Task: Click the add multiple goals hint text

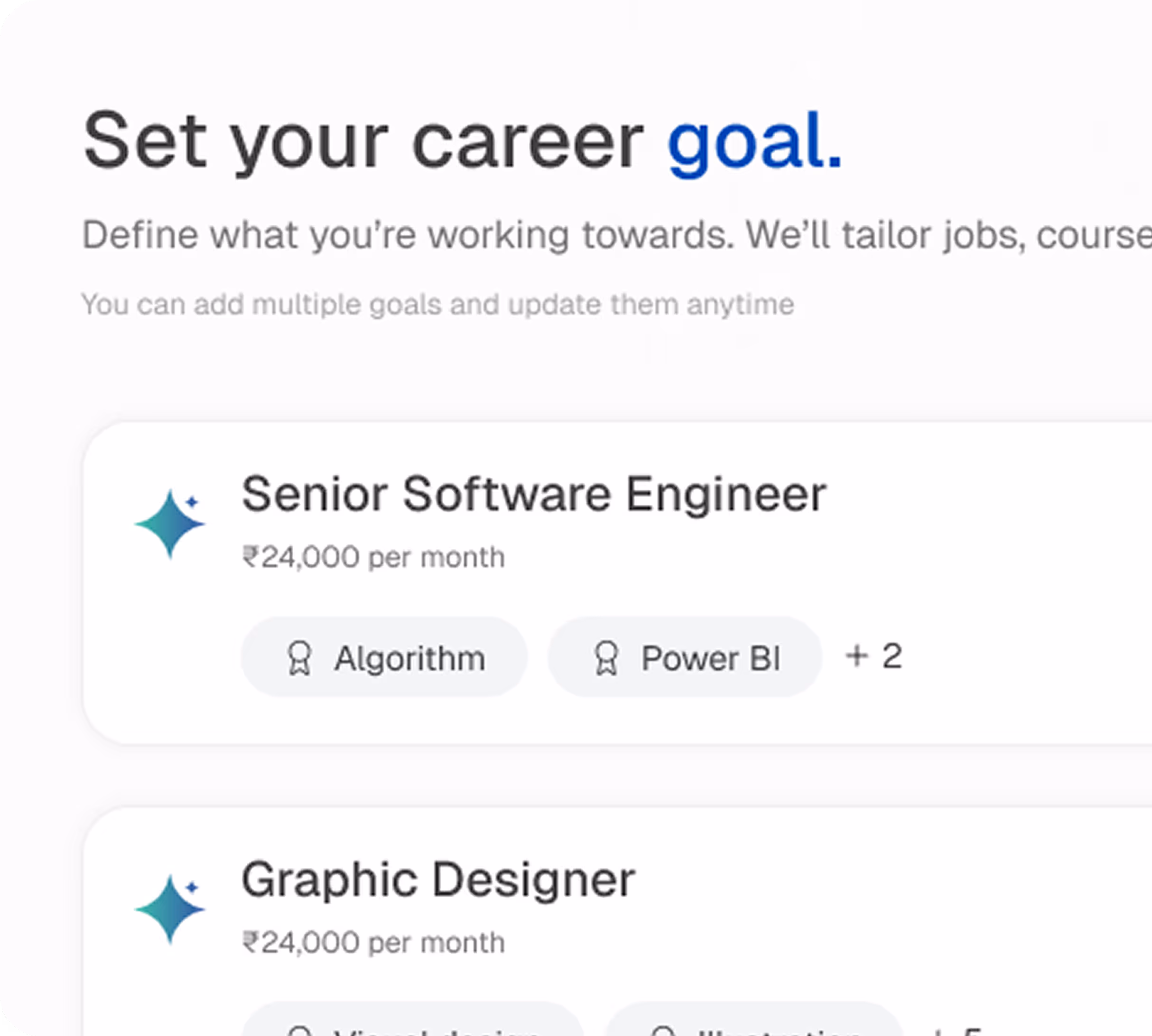Action: point(437,304)
